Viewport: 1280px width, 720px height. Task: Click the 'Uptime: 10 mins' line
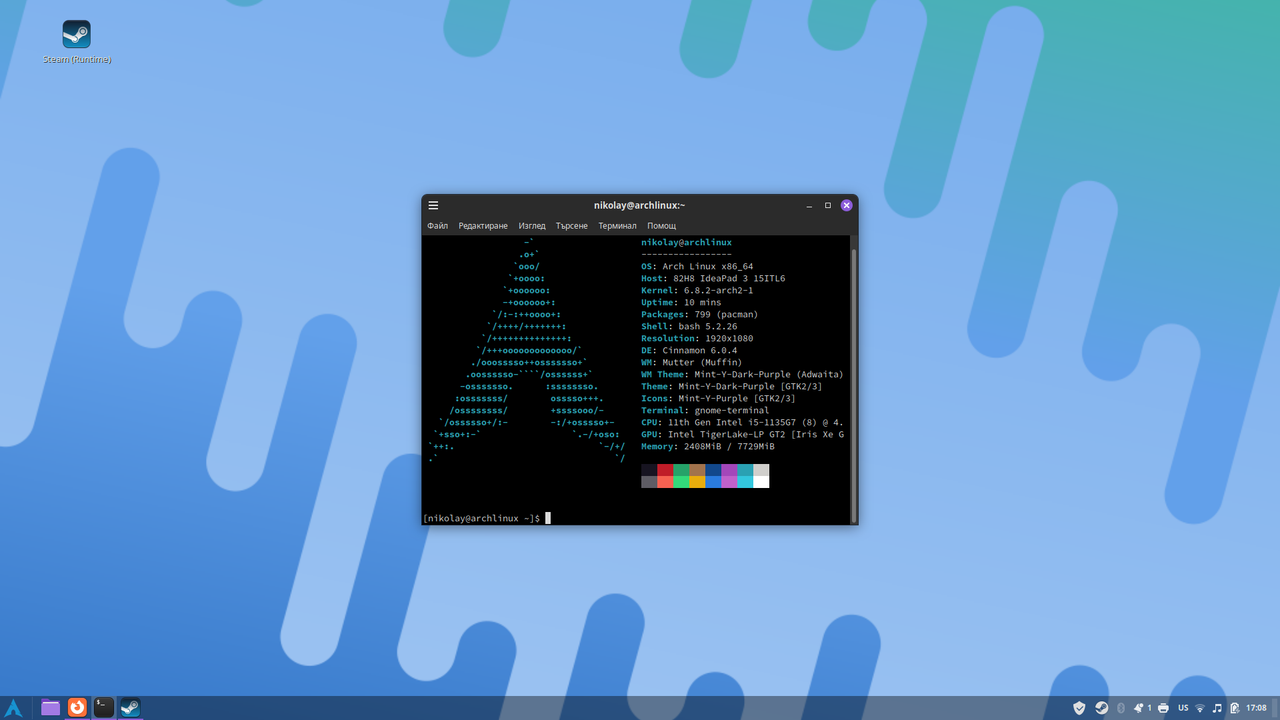tap(681, 302)
